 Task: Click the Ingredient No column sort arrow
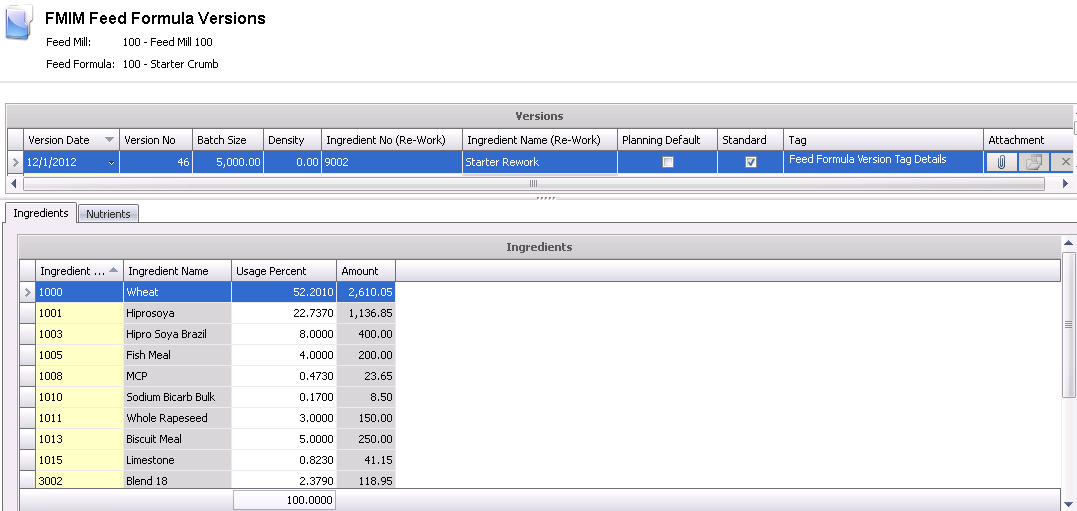[114, 271]
